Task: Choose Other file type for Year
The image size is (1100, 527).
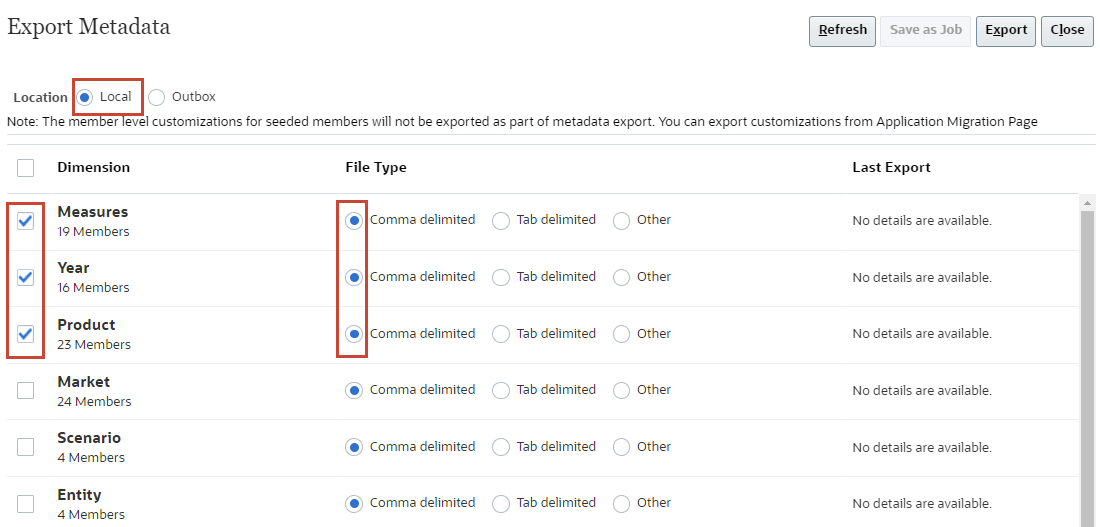Action: 622,277
